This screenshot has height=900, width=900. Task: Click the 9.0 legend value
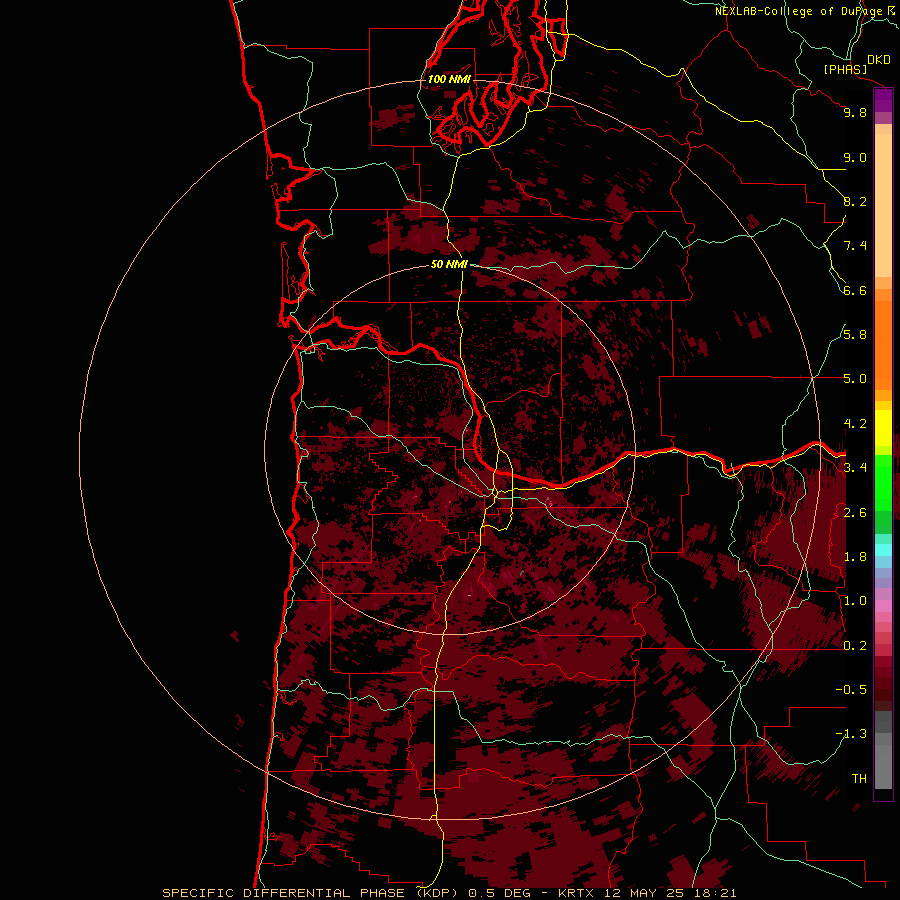point(855,157)
